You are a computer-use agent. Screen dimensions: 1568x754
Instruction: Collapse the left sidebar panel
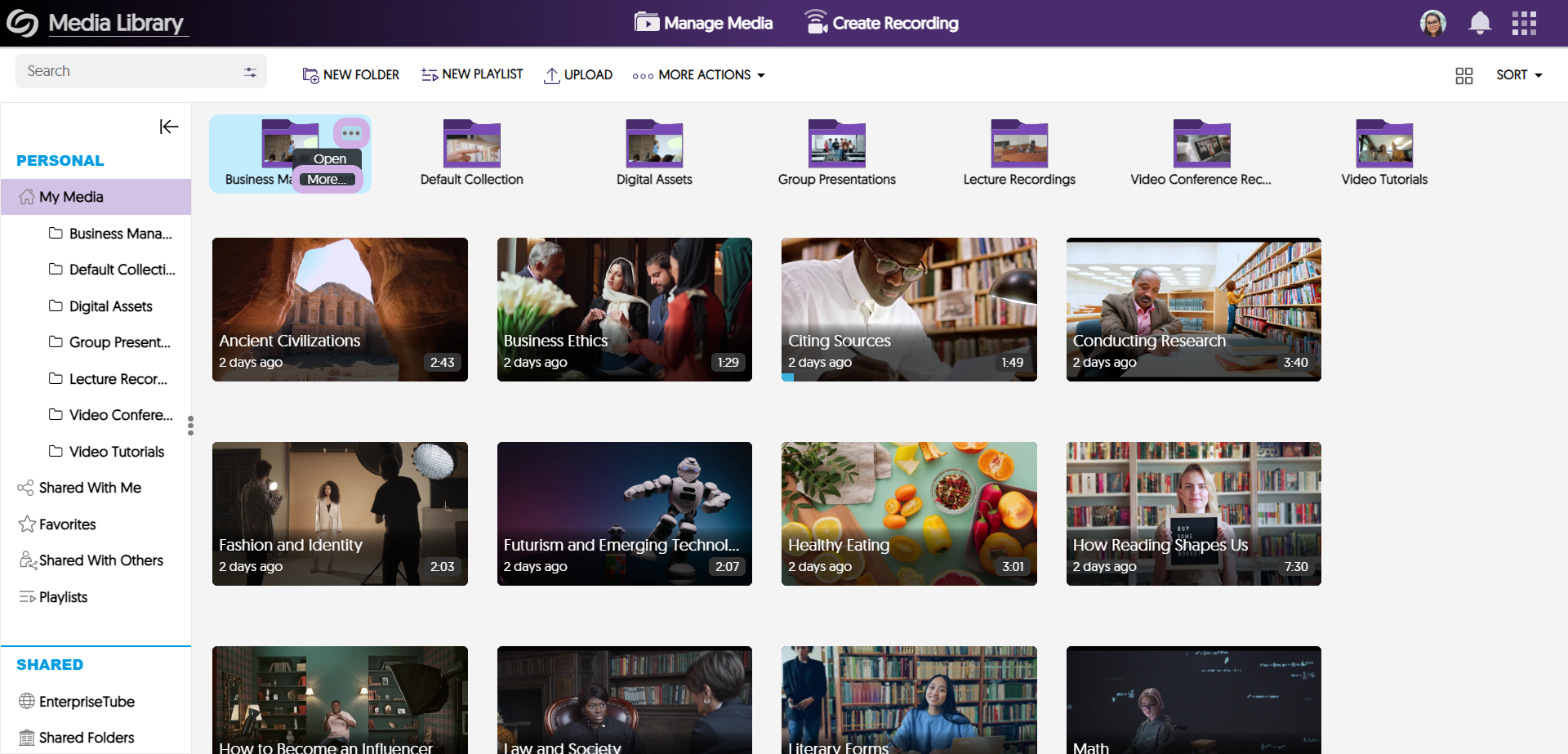coord(169,127)
